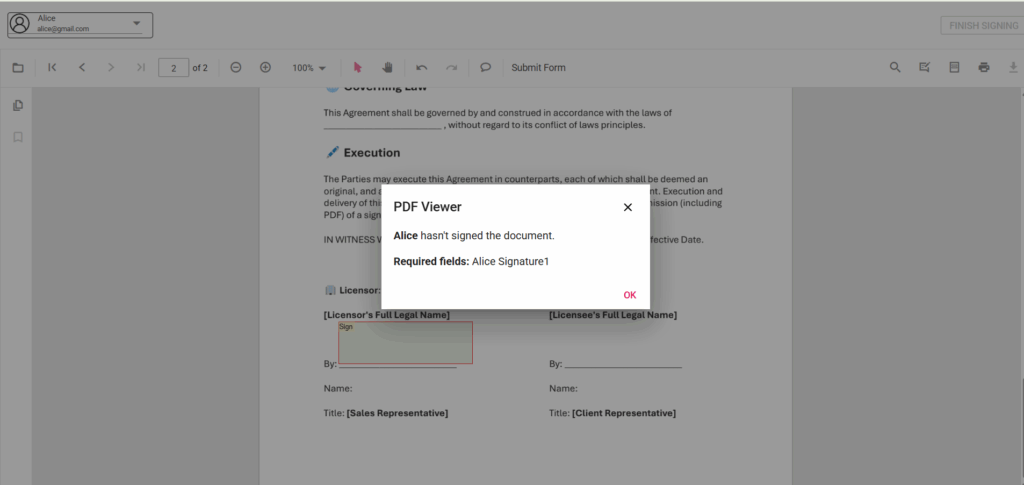Image resolution: width=1024 pixels, height=485 pixels.
Task: Open the bookmarks panel
Action: (18, 137)
